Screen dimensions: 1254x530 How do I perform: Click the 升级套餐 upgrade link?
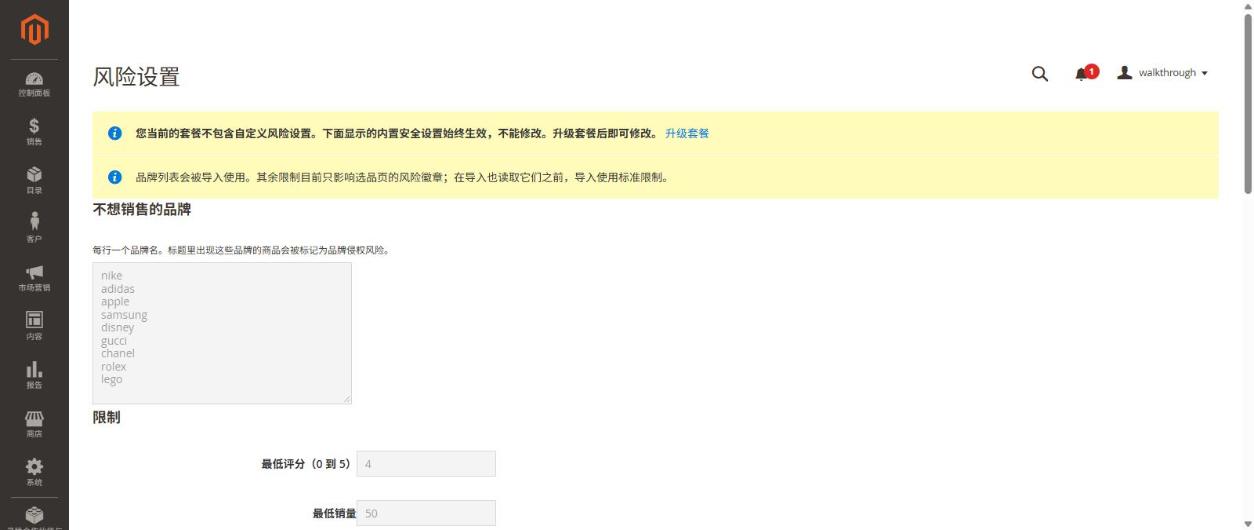tap(687, 133)
